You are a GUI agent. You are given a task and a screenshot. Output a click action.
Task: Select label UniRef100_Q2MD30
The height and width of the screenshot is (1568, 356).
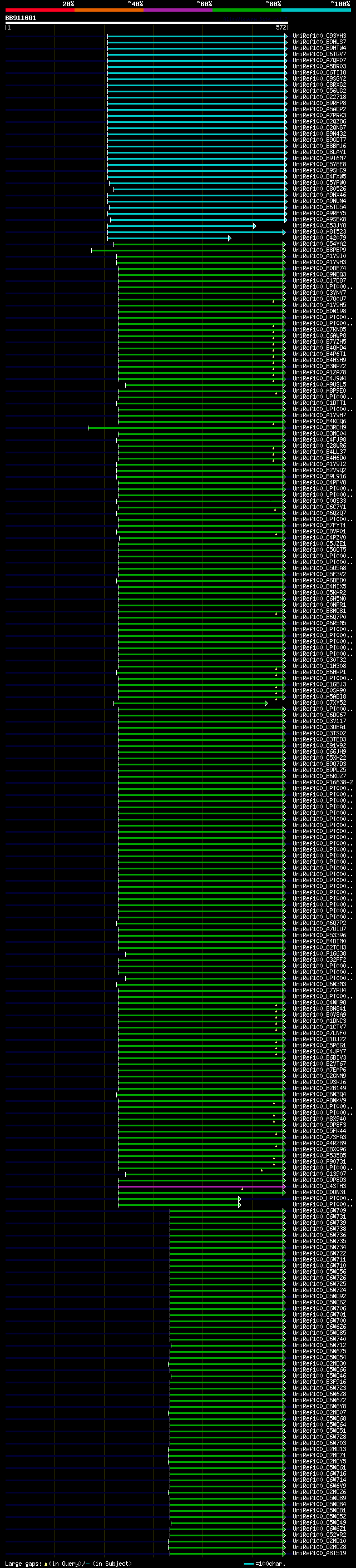click(x=319, y=1363)
